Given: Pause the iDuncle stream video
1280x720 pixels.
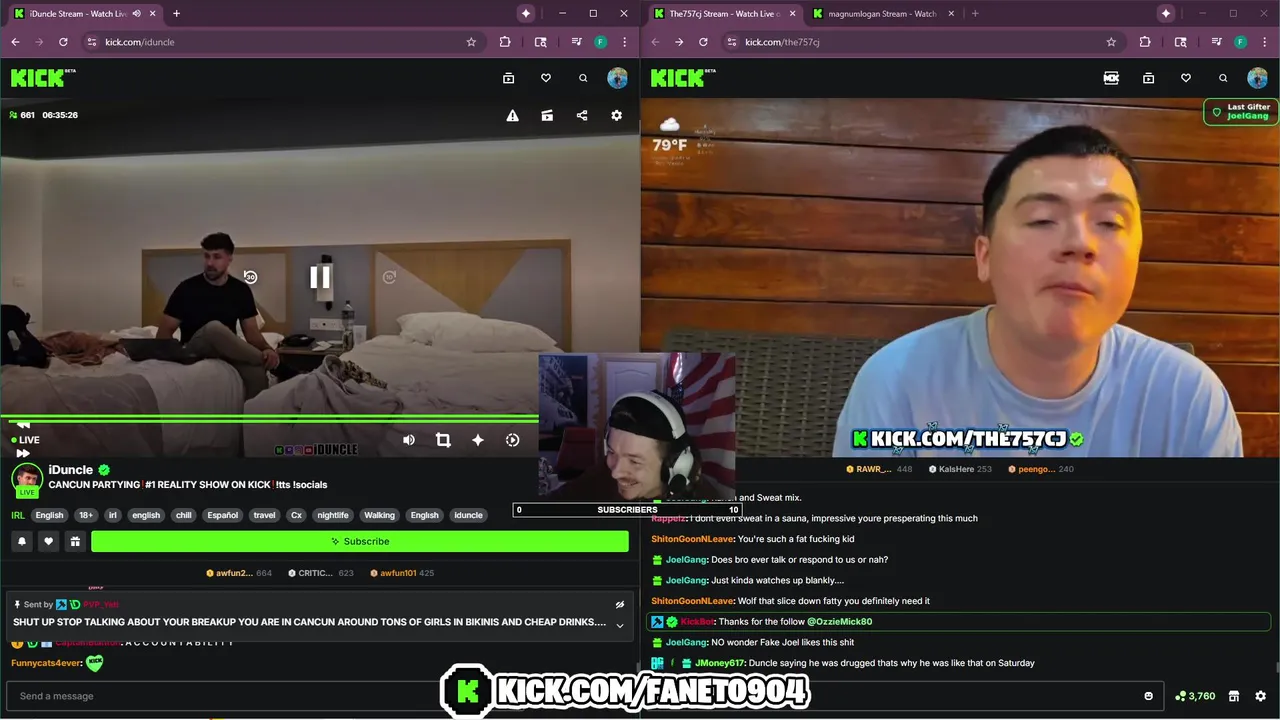Looking at the screenshot, I should click(x=320, y=277).
